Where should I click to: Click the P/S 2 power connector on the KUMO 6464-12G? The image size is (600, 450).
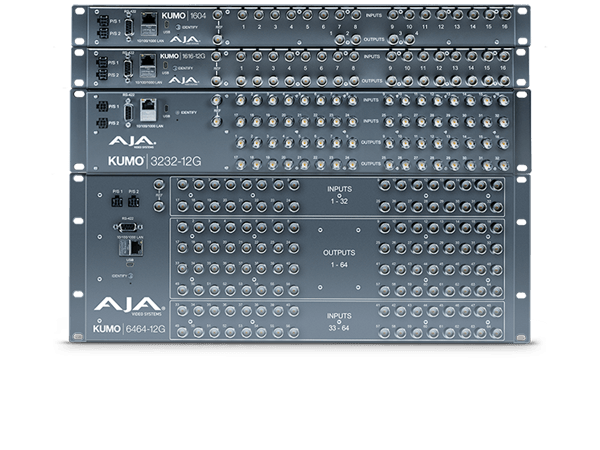pyautogui.click(x=134, y=201)
